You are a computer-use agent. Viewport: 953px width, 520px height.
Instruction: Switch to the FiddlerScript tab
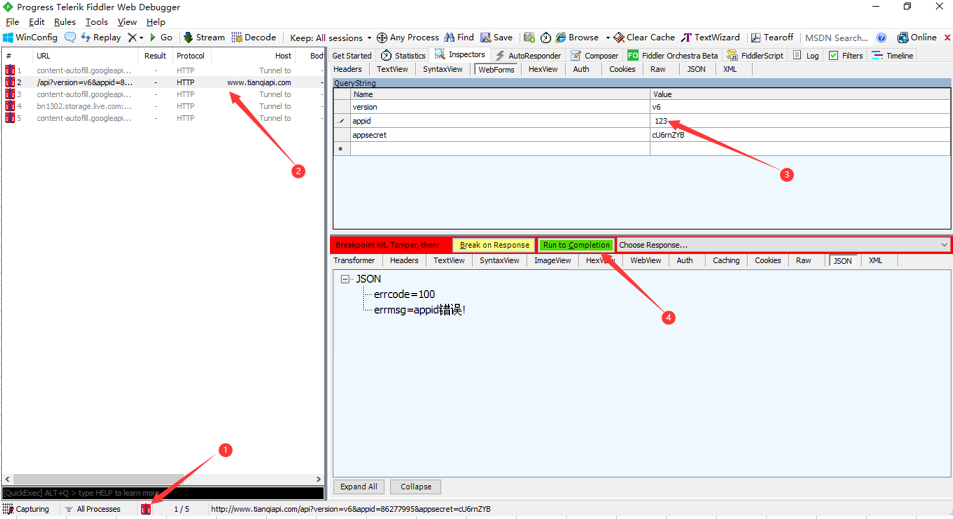[x=755, y=55]
